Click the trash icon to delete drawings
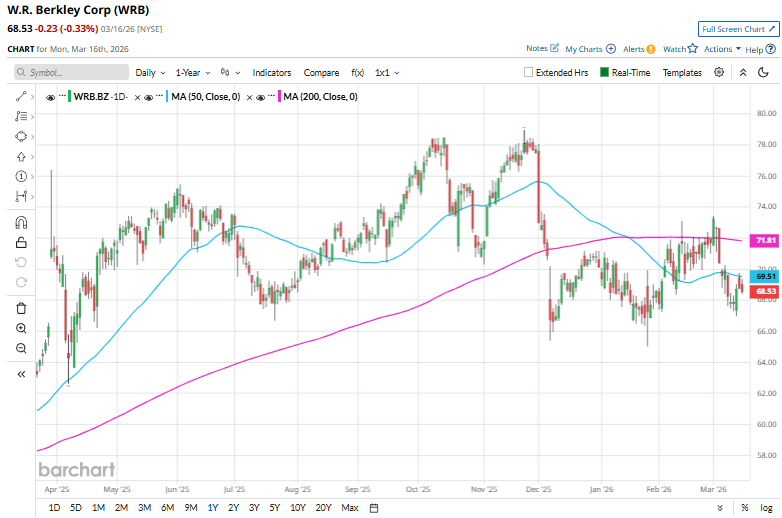Image resolution: width=782 pixels, height=518 pixels. (21, 308)
